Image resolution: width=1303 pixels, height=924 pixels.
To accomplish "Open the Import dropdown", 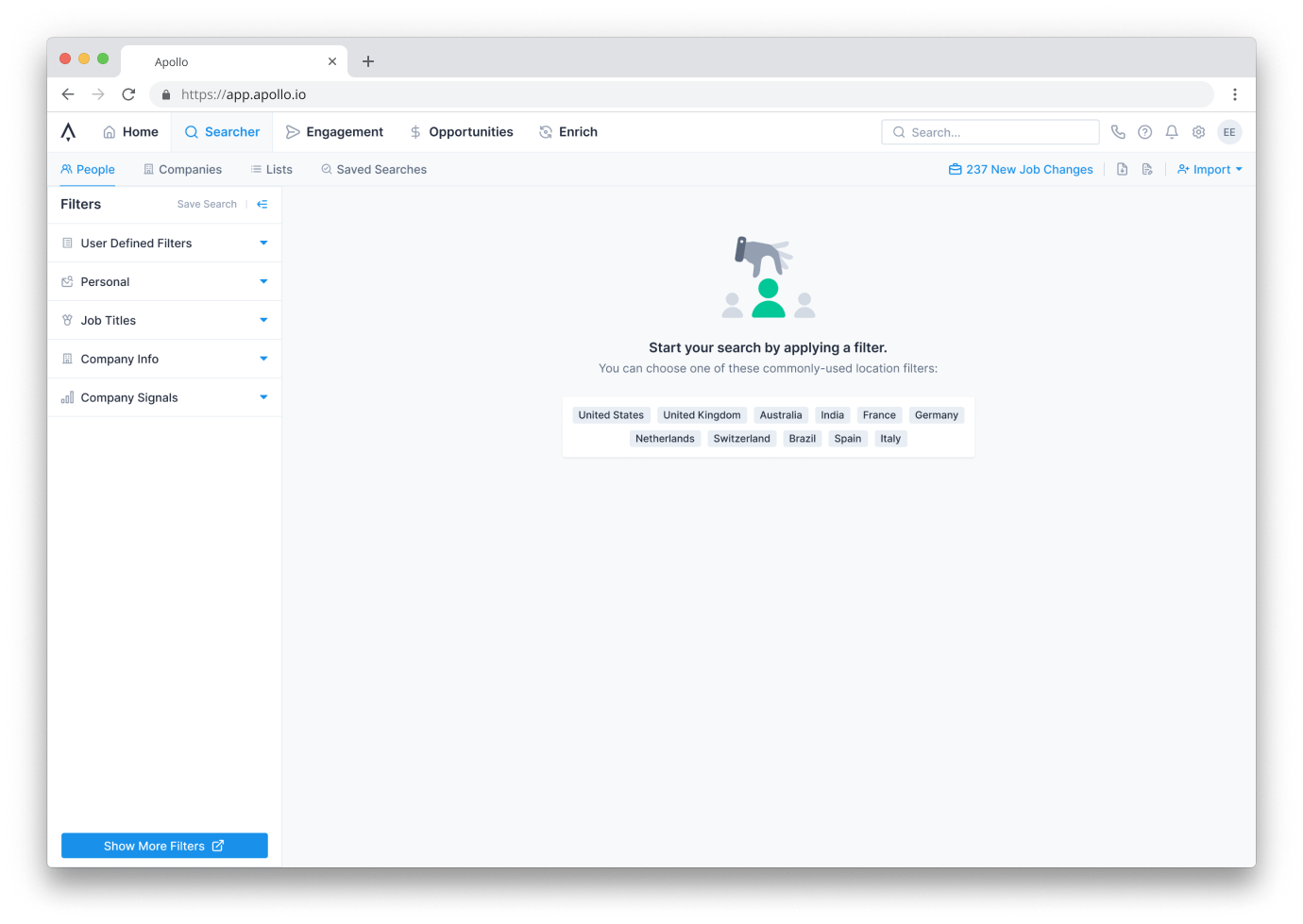I will (x=1210, y=170).
